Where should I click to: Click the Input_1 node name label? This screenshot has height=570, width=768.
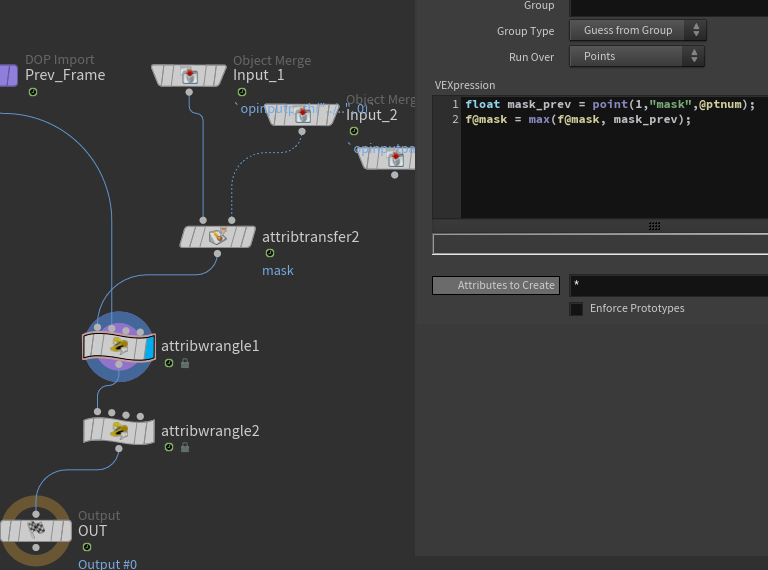259,75
